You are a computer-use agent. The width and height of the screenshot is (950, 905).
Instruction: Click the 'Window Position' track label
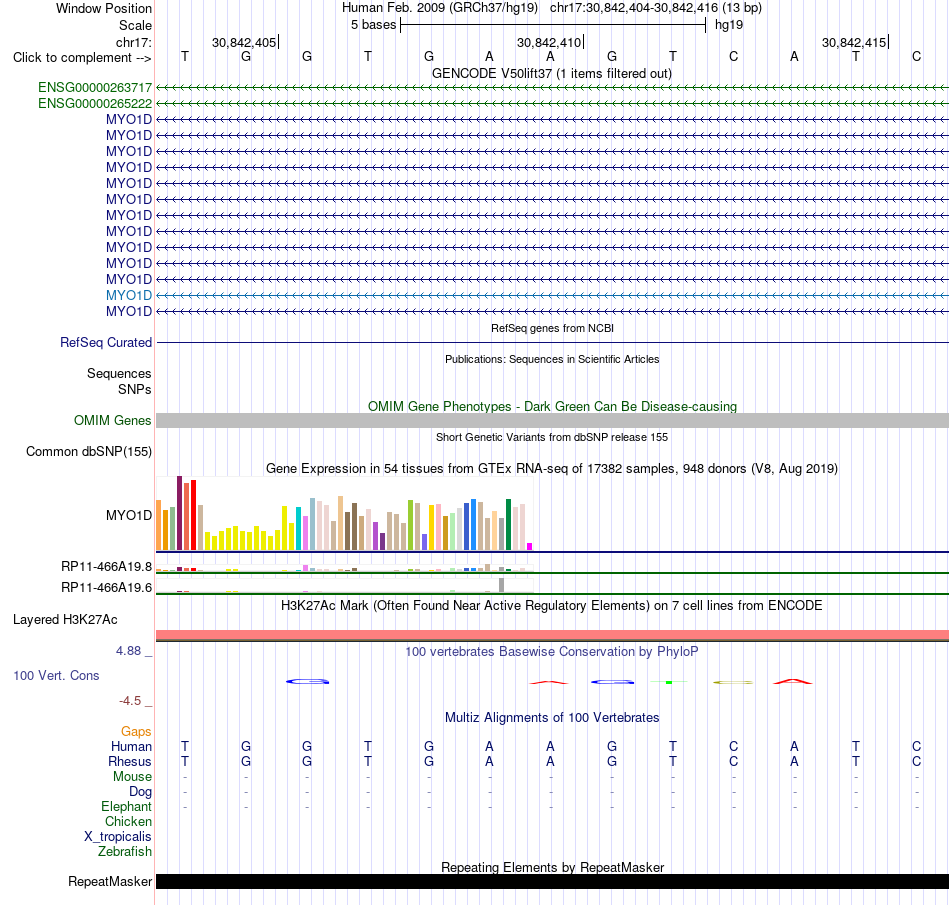click(104, 8)
